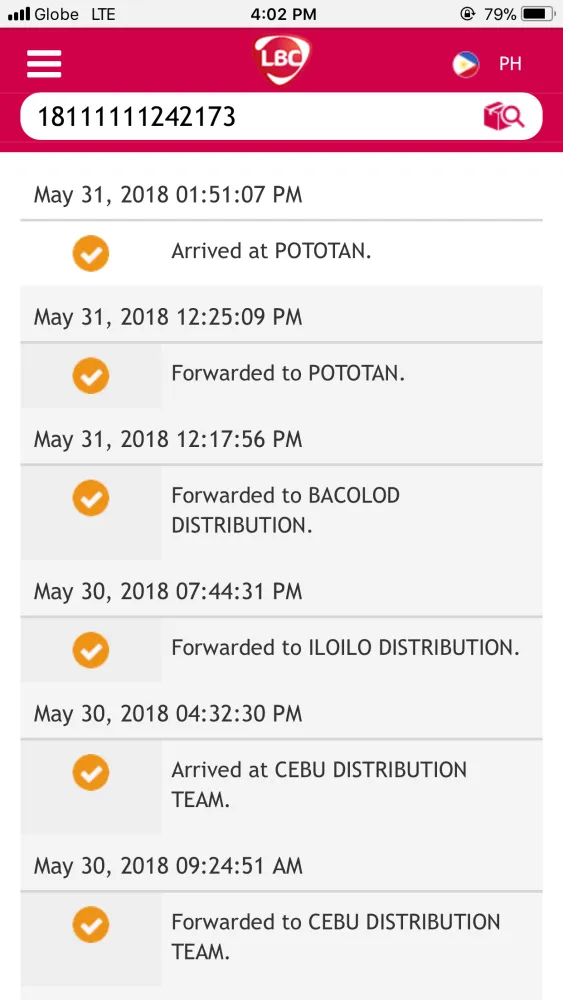This screenshot has width=563, height=1000.
Task: Tap the battery indicator in status bar
Action: 537,13
